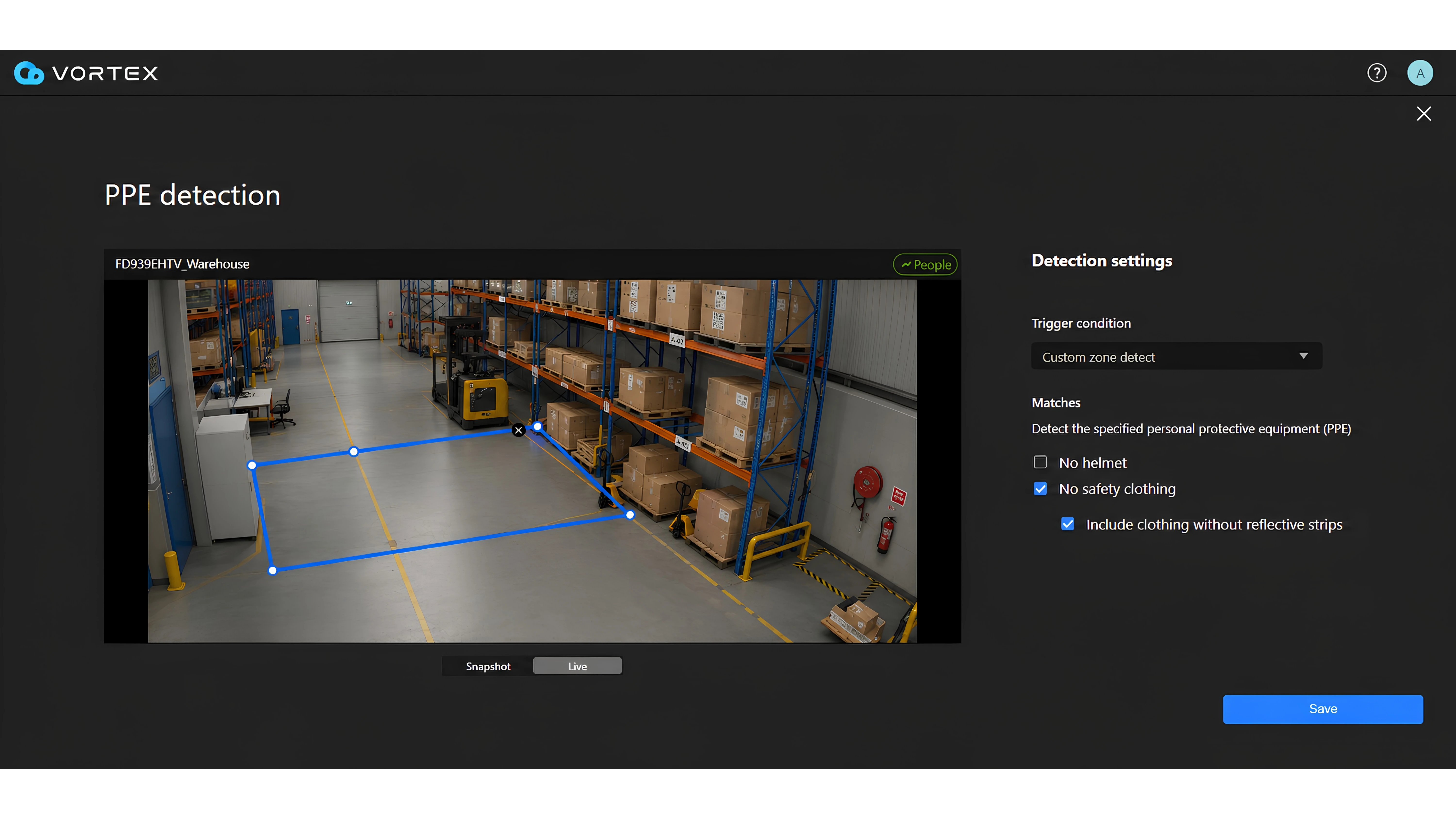Image resolution: width=1456 pixels, height=819 pixels.
Task: Delete zone point with the X marker
Action: (x=518, y=430)
